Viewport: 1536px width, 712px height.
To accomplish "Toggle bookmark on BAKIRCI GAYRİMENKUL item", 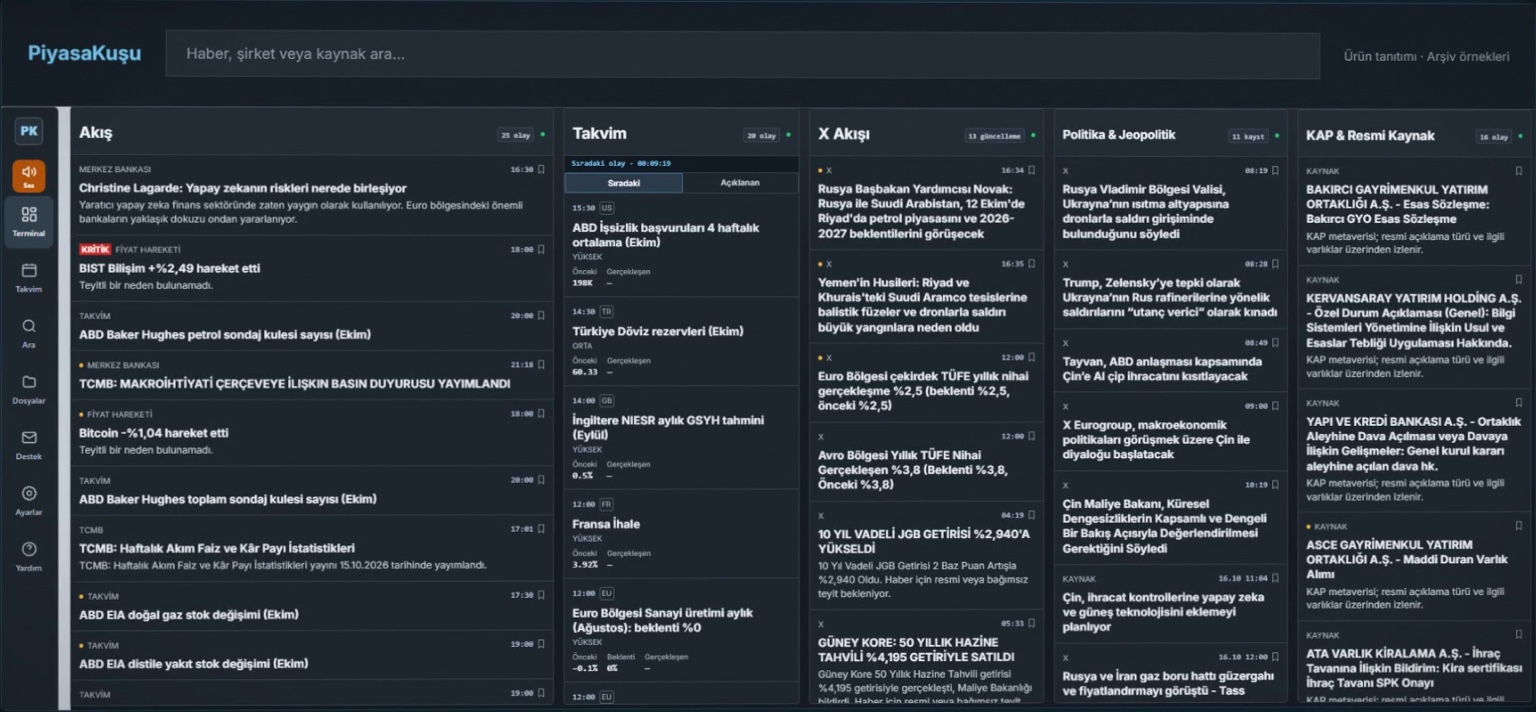I will pyautogui.click(x=1519, y=171).
